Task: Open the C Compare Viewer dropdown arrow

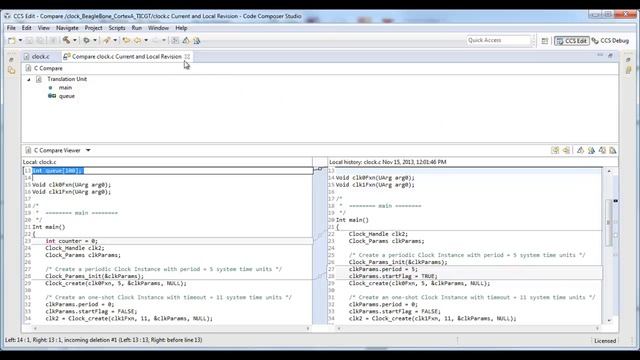Action: (x=88, y=150)
